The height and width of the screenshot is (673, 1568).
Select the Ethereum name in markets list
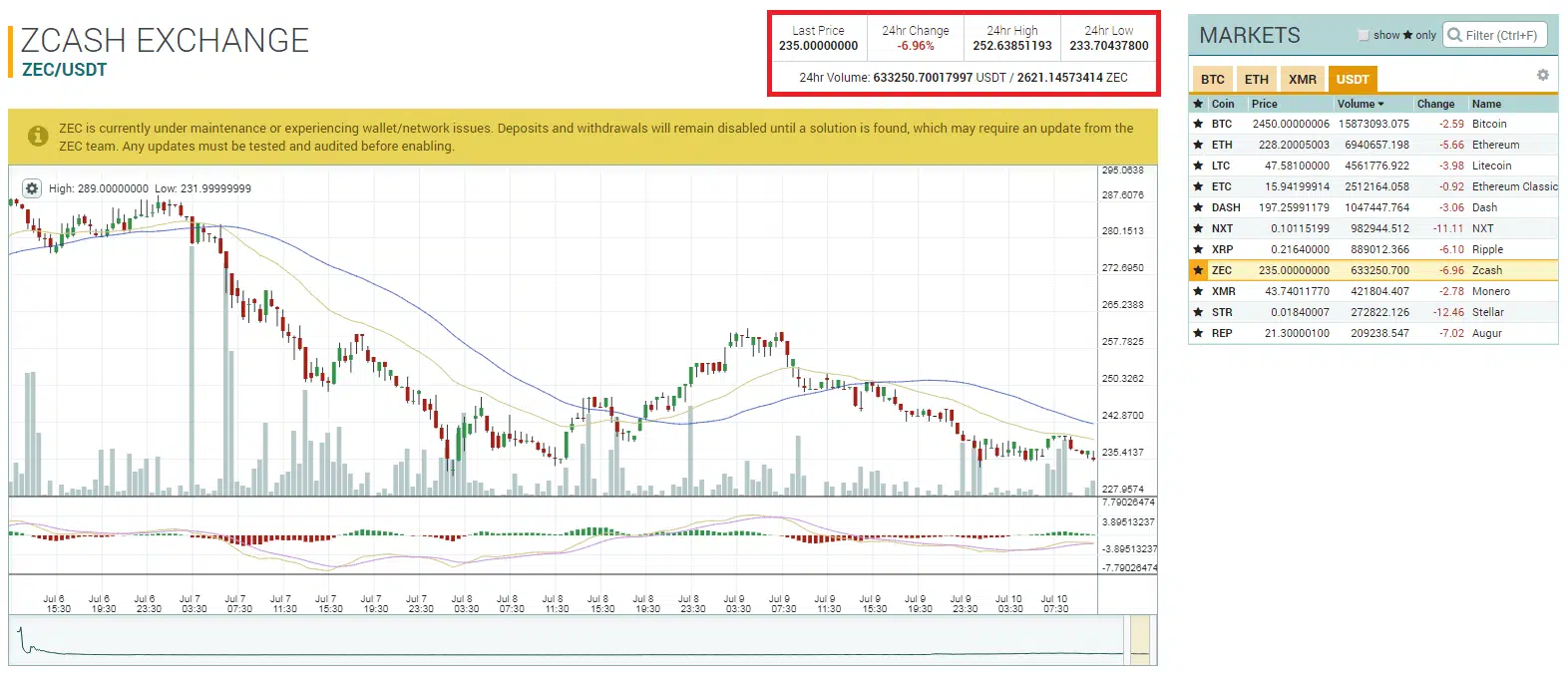(x=1495, y=145)
